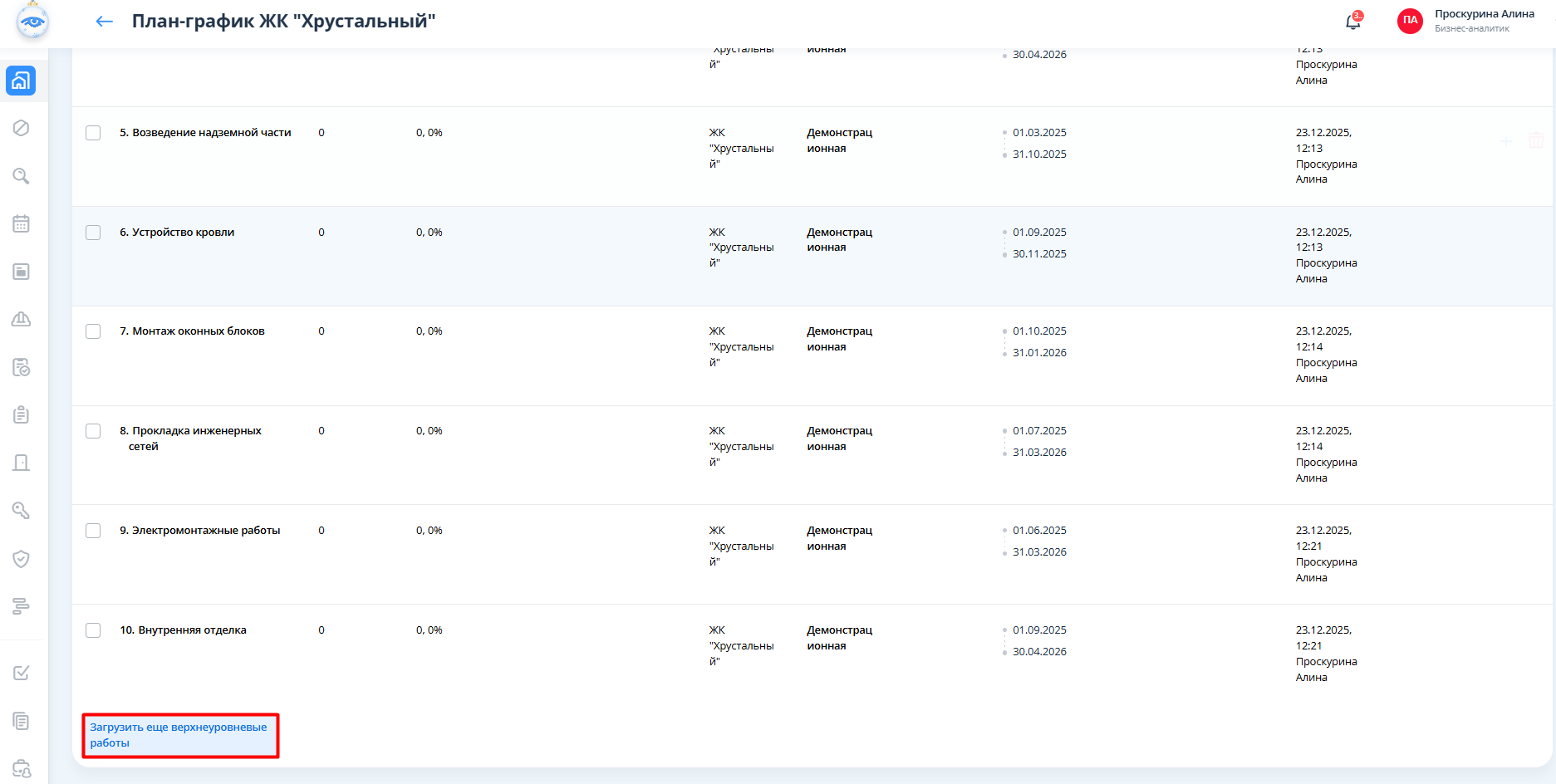This screenshot has height=784, width=1556.
Task: Check the box for "Внутренняя отделка"
Action: (93, 630)
